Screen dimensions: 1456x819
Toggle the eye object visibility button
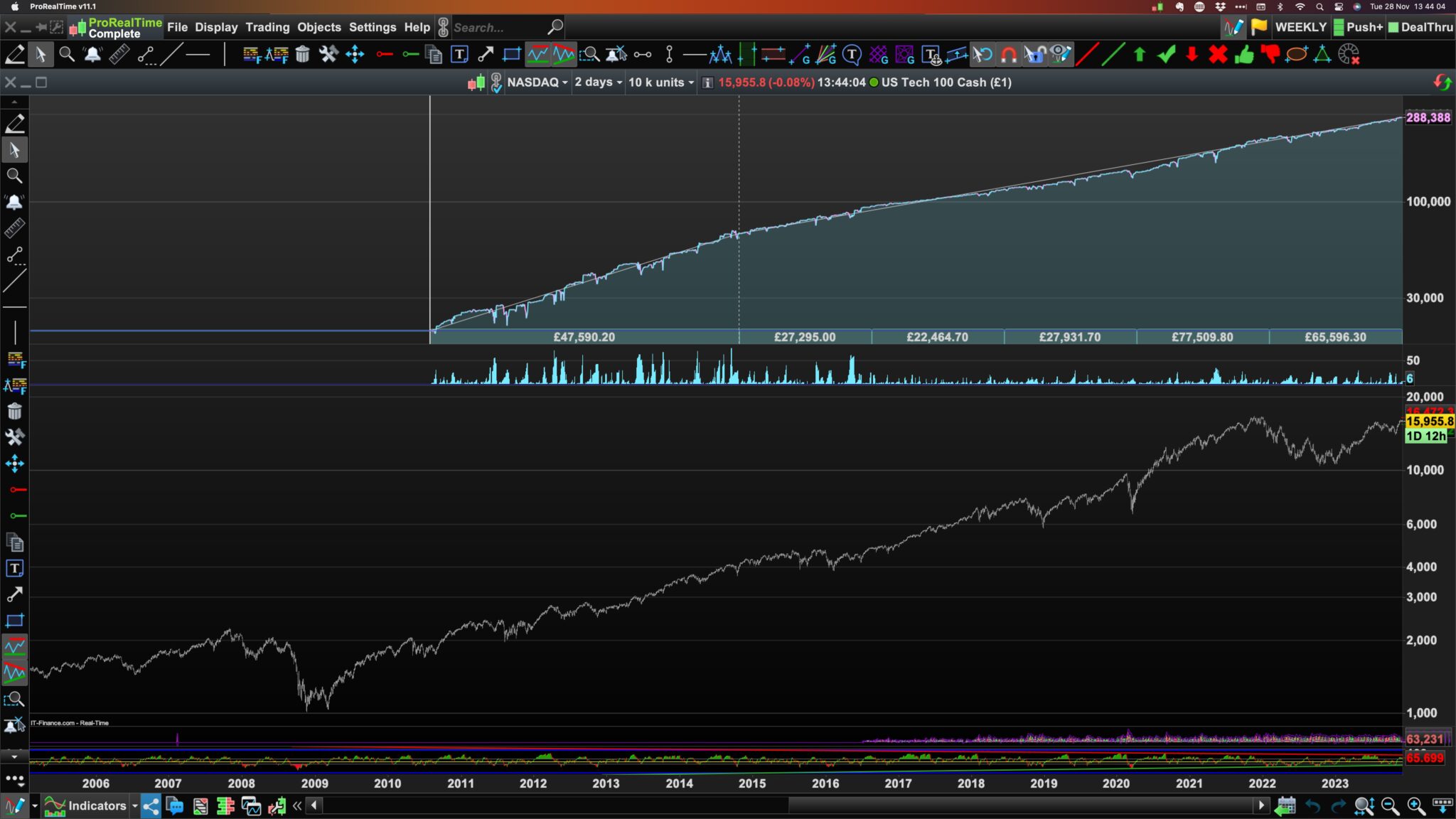(x=1060, y=55)
